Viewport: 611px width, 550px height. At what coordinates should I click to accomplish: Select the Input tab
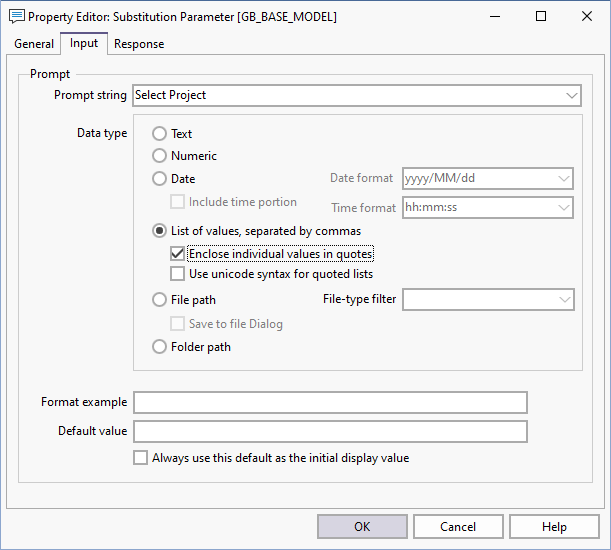pyautogui.click(x=84, y=43)
